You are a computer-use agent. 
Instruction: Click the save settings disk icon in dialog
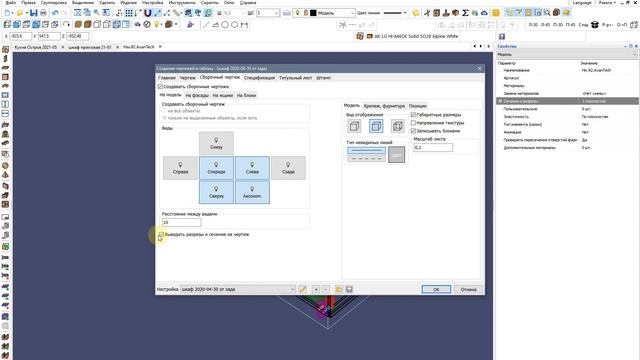click(x=349, y=289)
